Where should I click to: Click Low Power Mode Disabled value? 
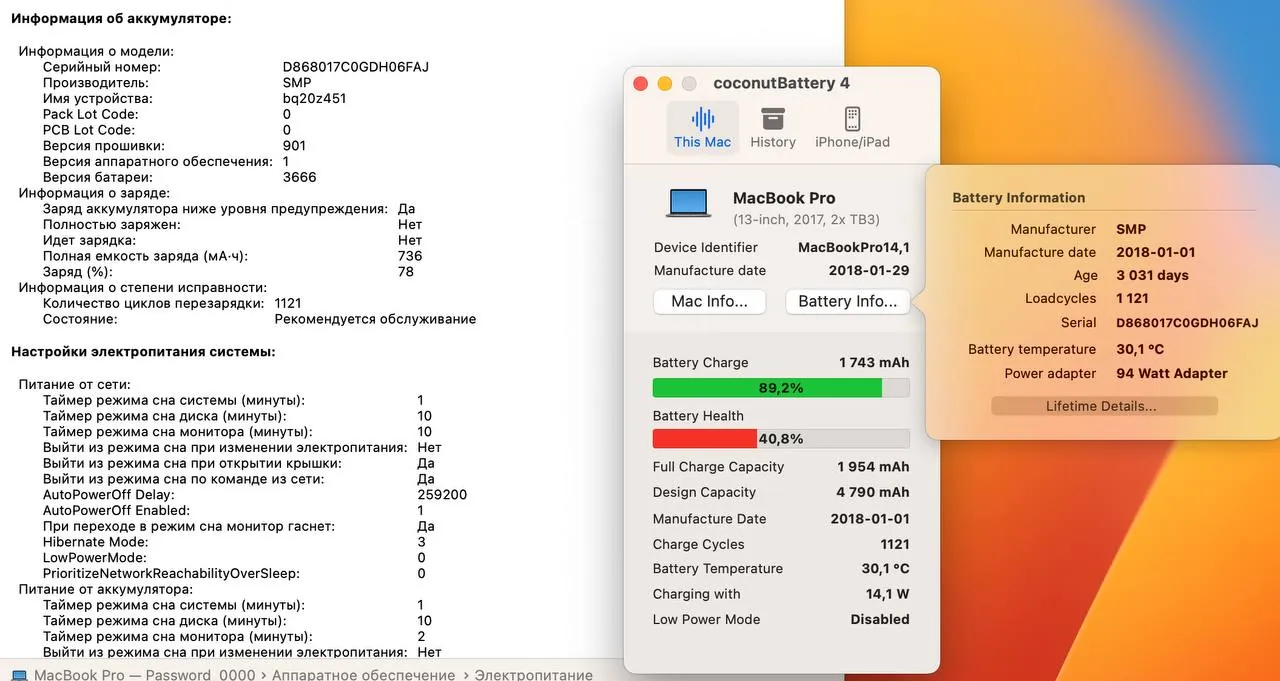coord(880,619)
